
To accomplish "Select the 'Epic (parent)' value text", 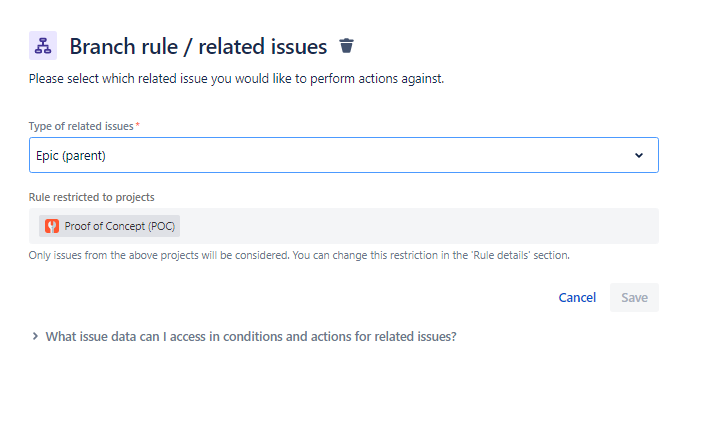I will [71, 156].
